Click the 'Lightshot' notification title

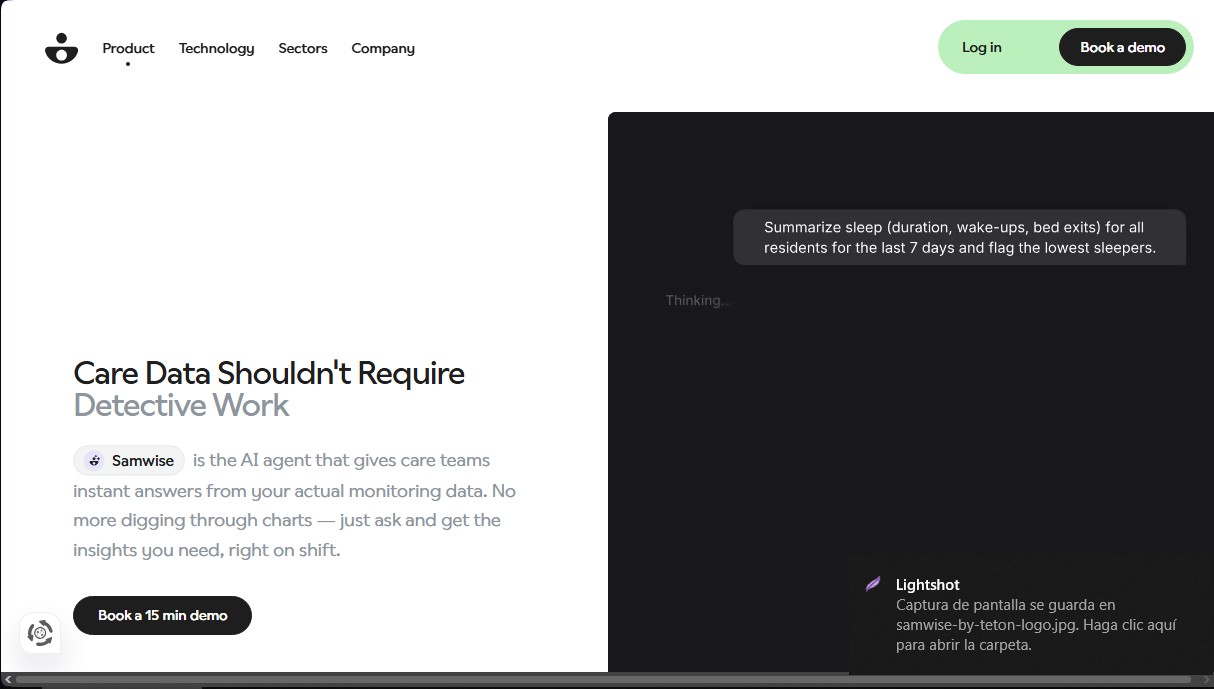point(928,585)
